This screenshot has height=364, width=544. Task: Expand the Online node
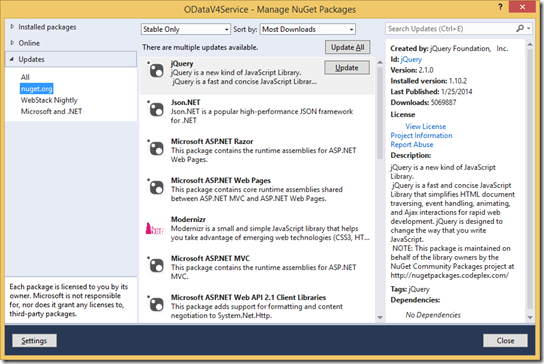[x=12, y=43]
